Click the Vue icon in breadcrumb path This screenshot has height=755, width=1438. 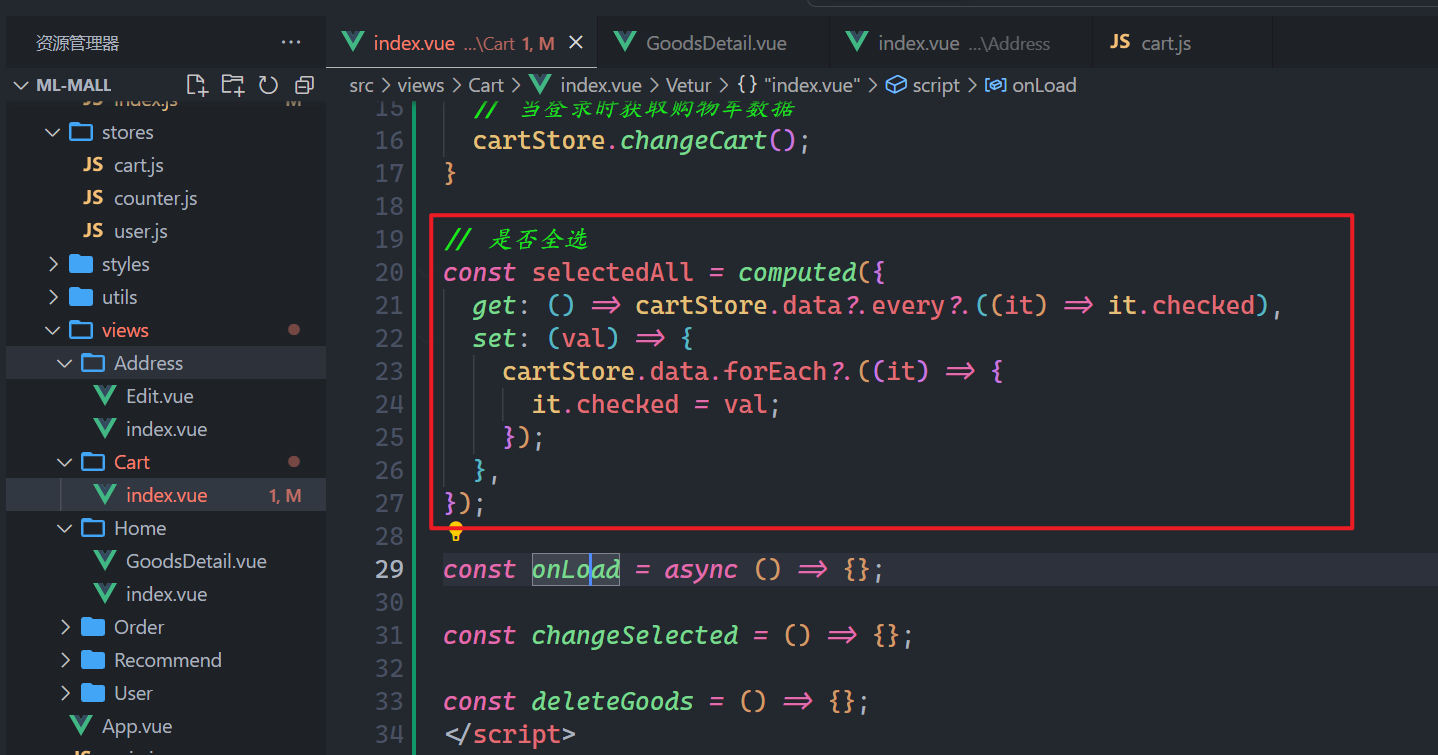point(540,85)
